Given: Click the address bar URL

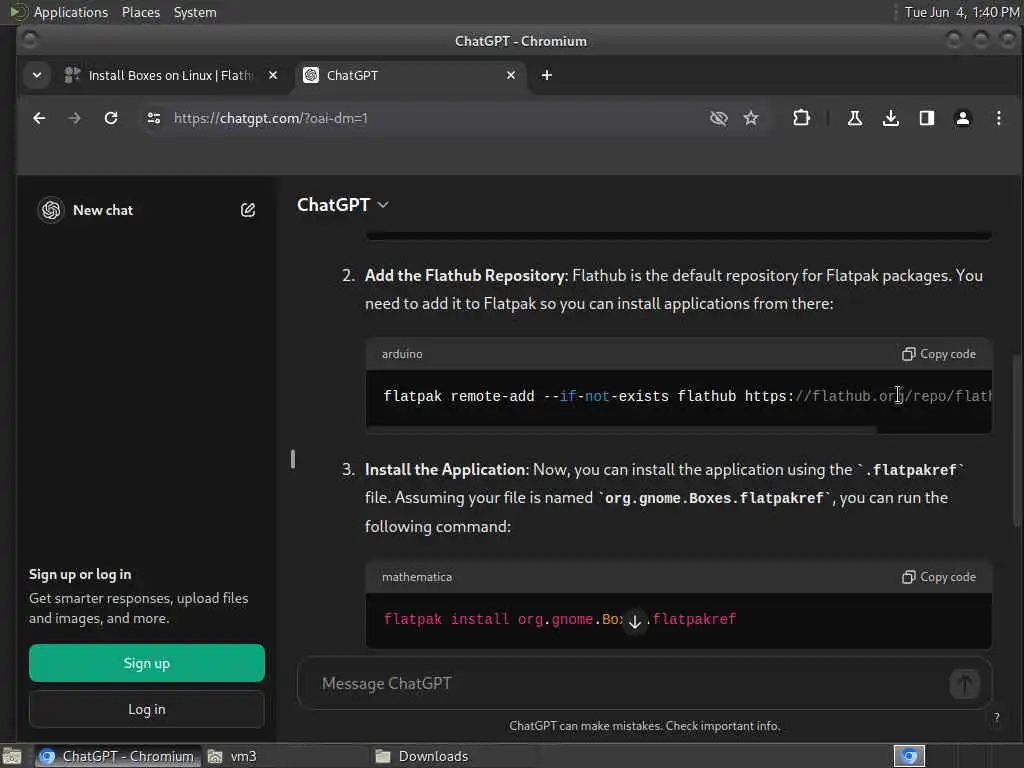Looking at the screenshot, I should 270,118.
